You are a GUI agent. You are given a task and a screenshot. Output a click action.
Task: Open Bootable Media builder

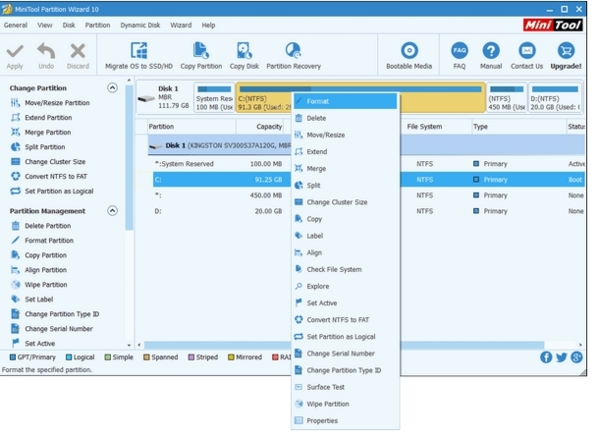pyautogui.click(x=409, y=56)
